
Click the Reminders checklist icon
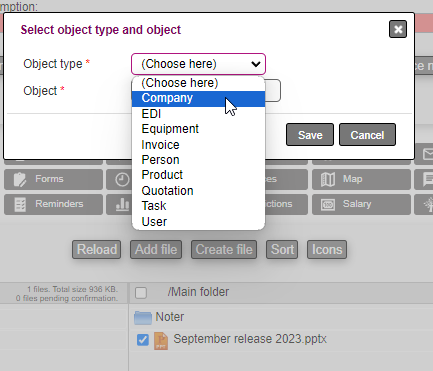20,204
